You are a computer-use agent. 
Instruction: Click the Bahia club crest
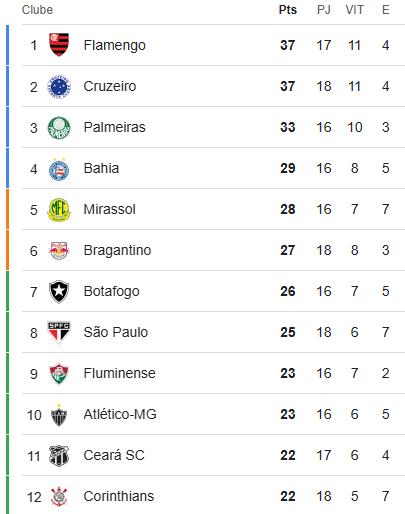click(59, 170)
